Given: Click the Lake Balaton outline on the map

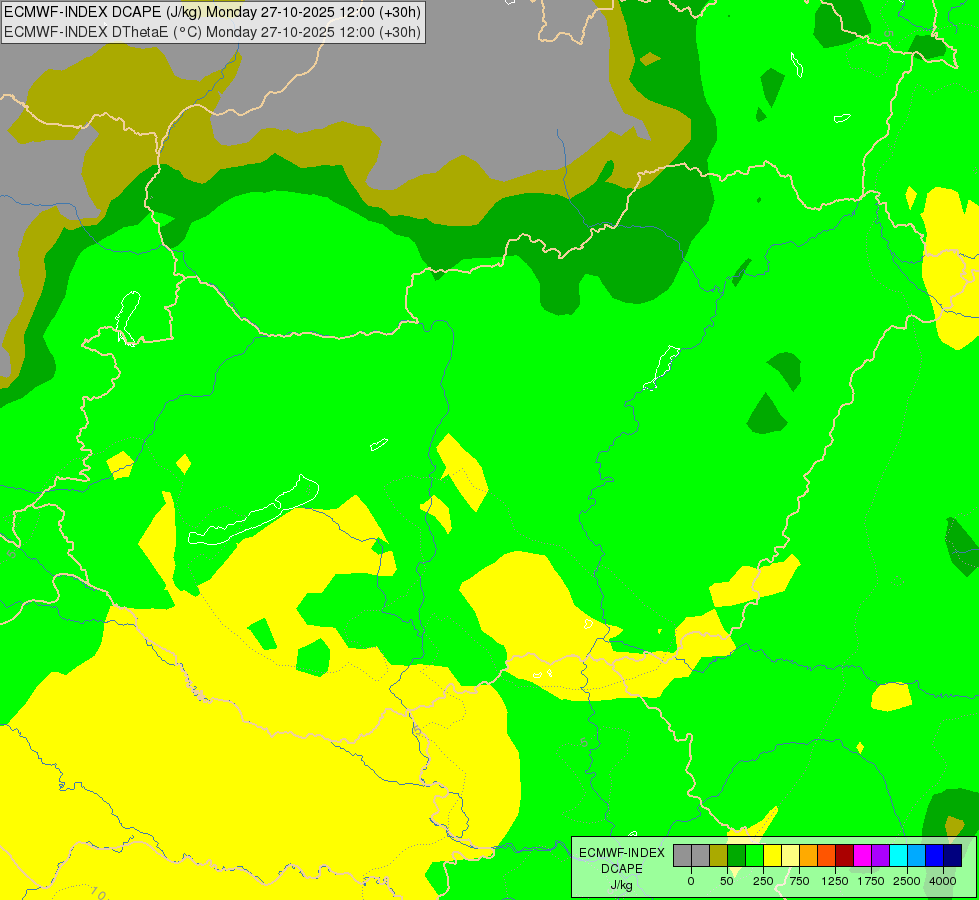Looking at the screenshot, I should [253, 511].
